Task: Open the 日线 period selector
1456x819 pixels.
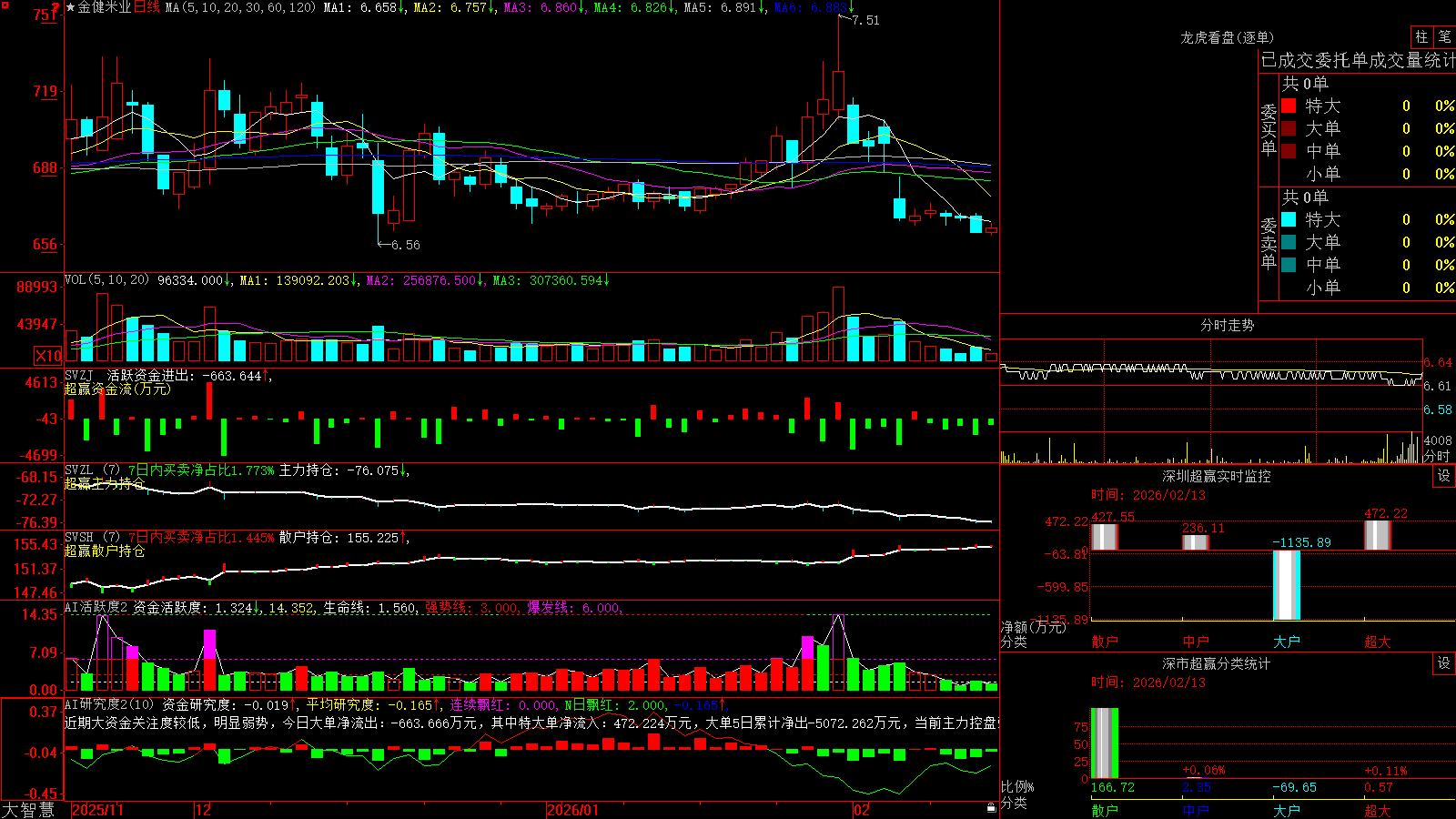Action: pos(147,7)
